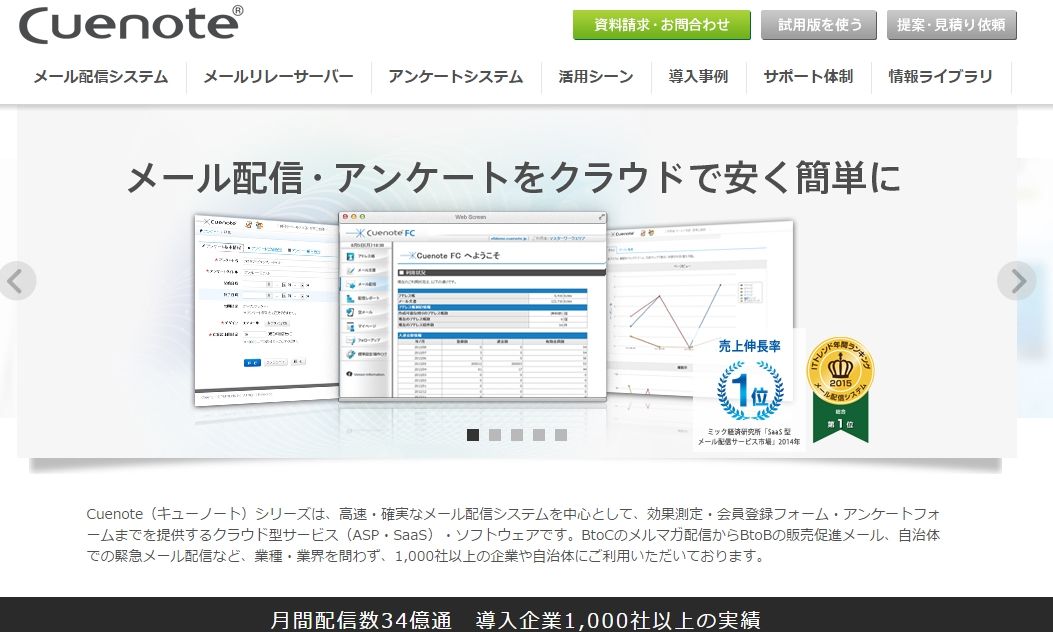Click the previous slide arrow
1053x632 pixels.
[x=18, y=281]
